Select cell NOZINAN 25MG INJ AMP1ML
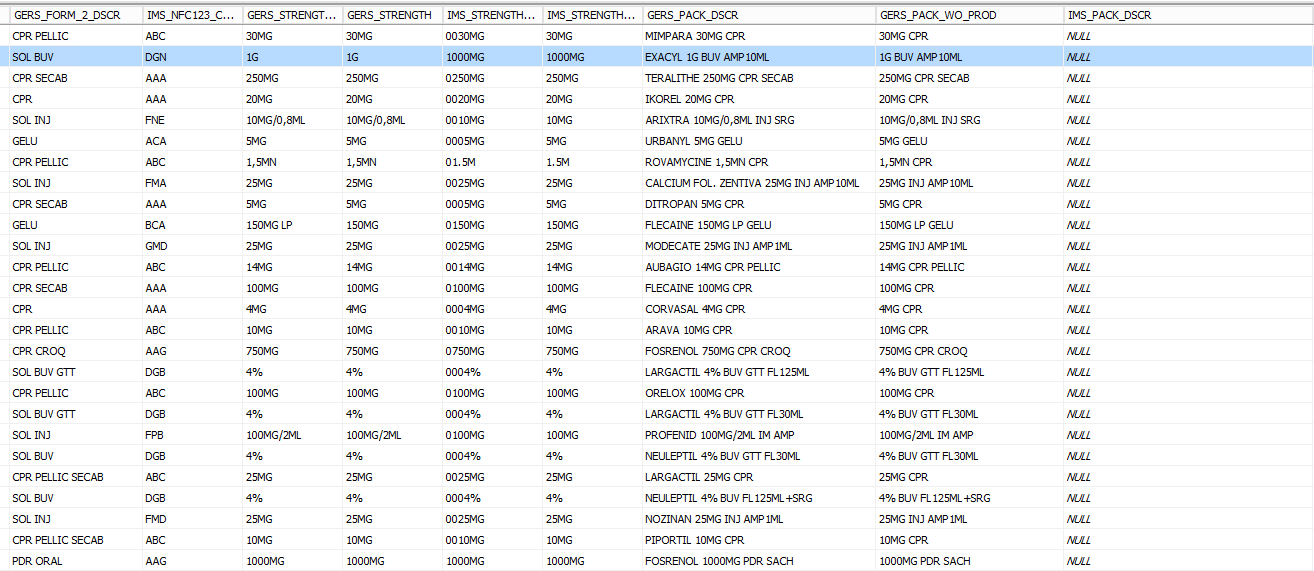1314x571 pixels. (759, 519)
